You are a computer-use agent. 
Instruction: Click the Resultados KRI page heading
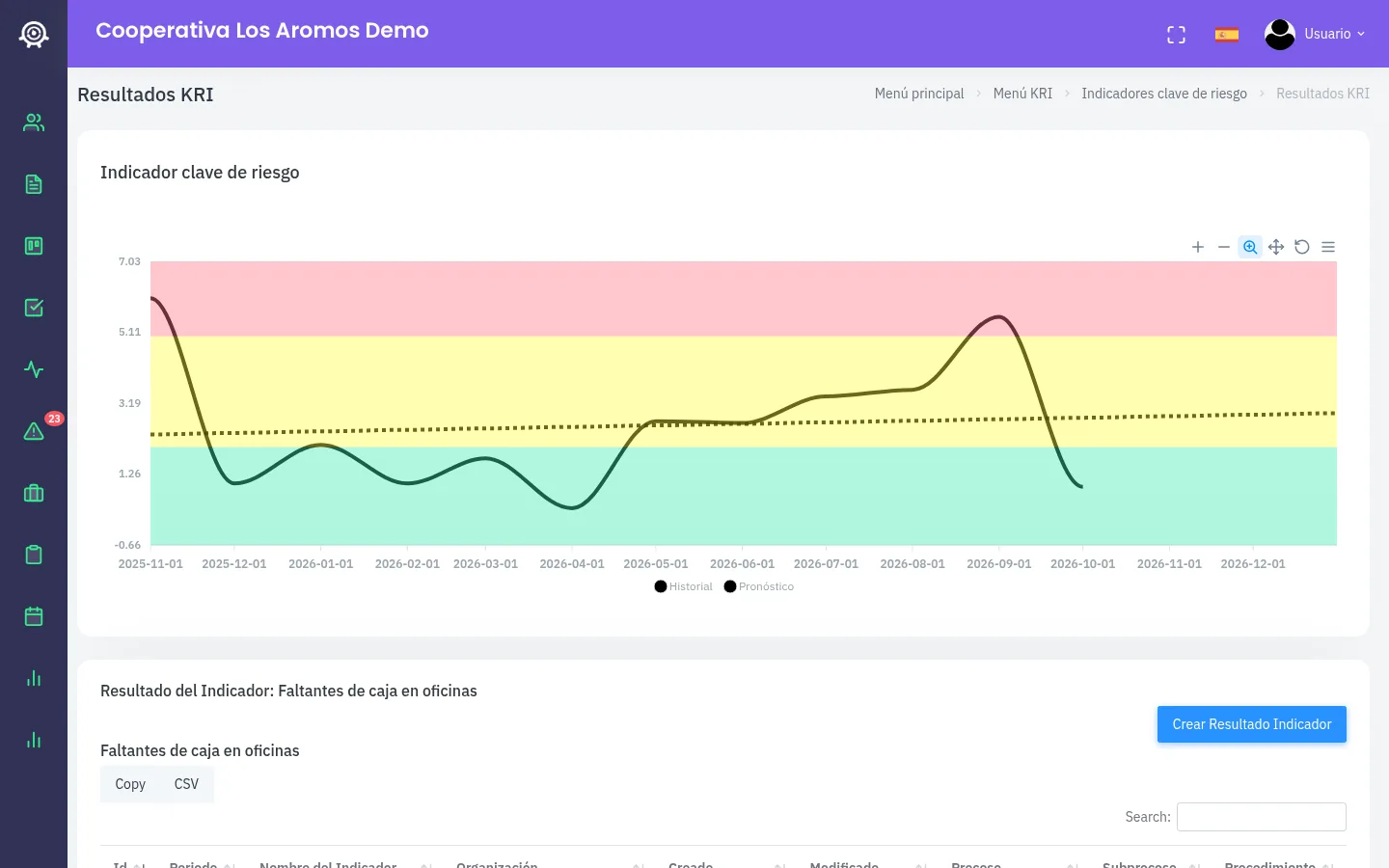[146, 95]
